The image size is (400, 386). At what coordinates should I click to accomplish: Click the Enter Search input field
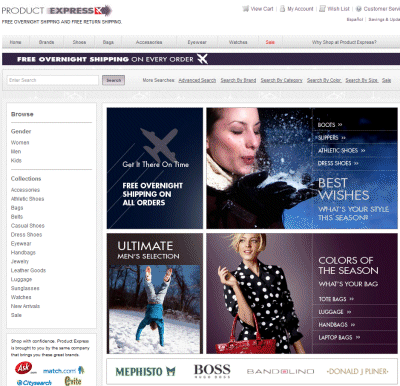[53, 80]
